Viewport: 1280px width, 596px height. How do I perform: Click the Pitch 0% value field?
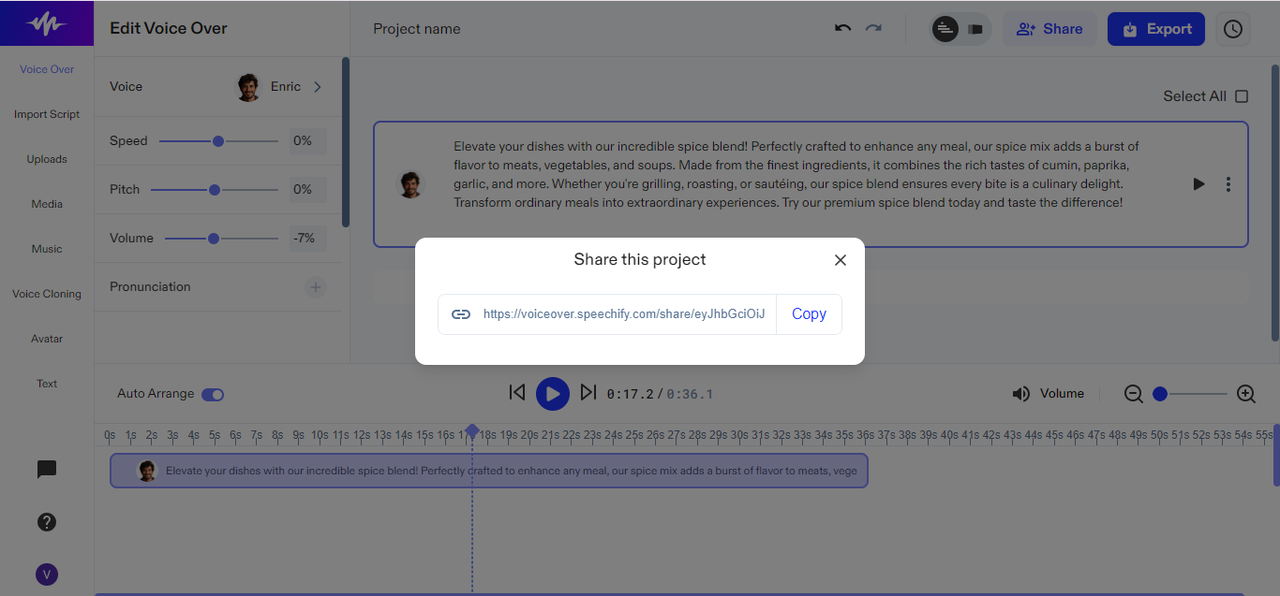click(308, 189)
